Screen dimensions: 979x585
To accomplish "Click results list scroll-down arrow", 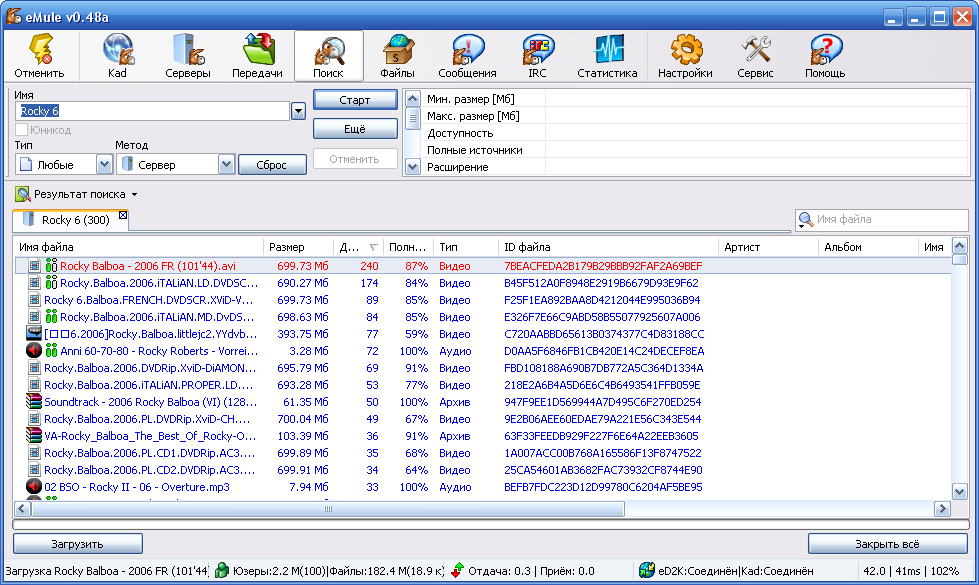I will [x=960, y=491].
